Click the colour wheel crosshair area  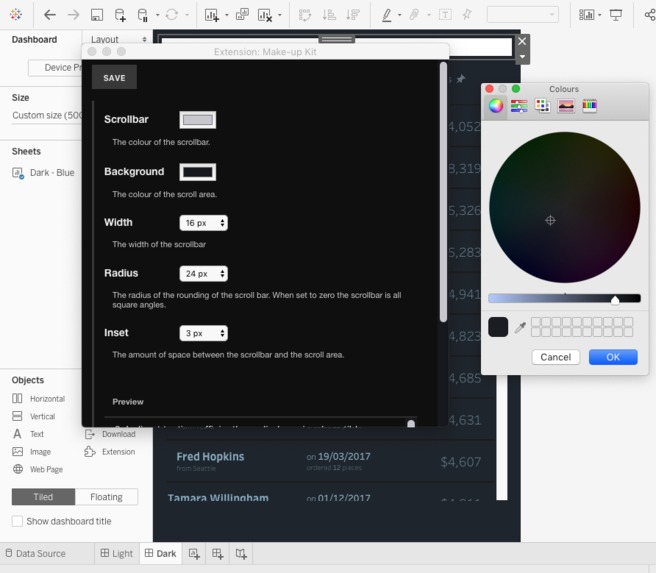(550, 220)
